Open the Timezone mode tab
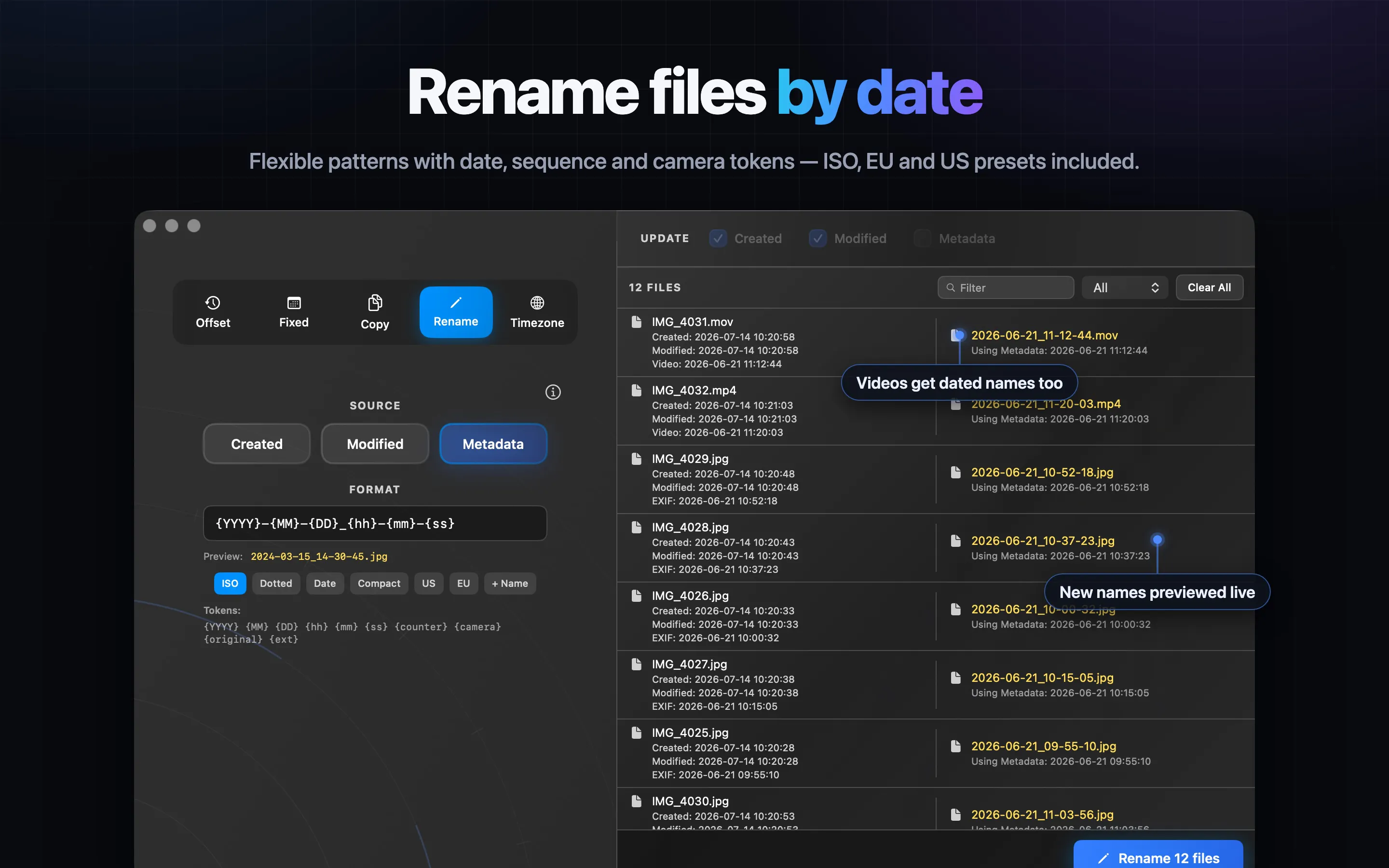 [537, 312]
